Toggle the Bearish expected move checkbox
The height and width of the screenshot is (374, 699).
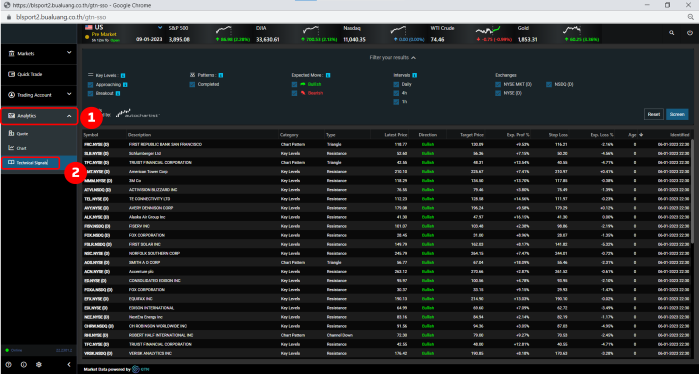click(294, 93)
